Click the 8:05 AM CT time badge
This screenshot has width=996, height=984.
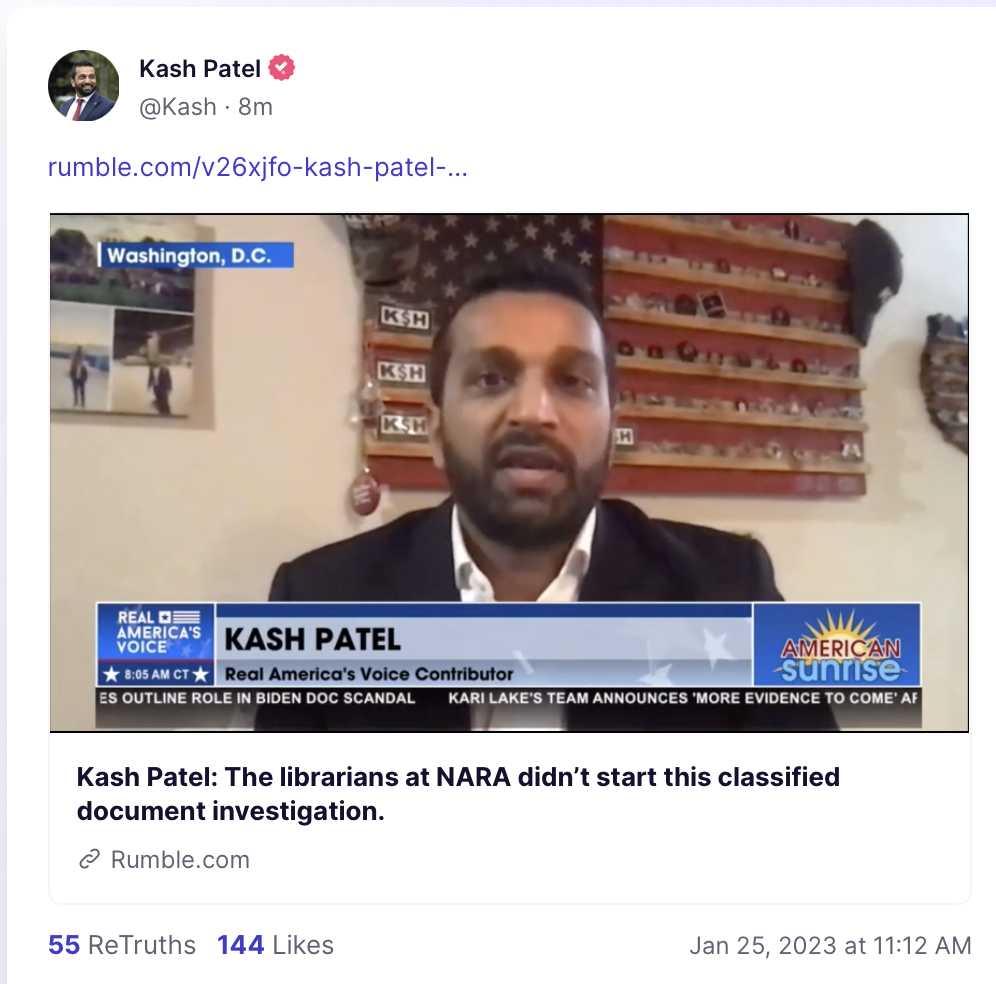[156, 674]
